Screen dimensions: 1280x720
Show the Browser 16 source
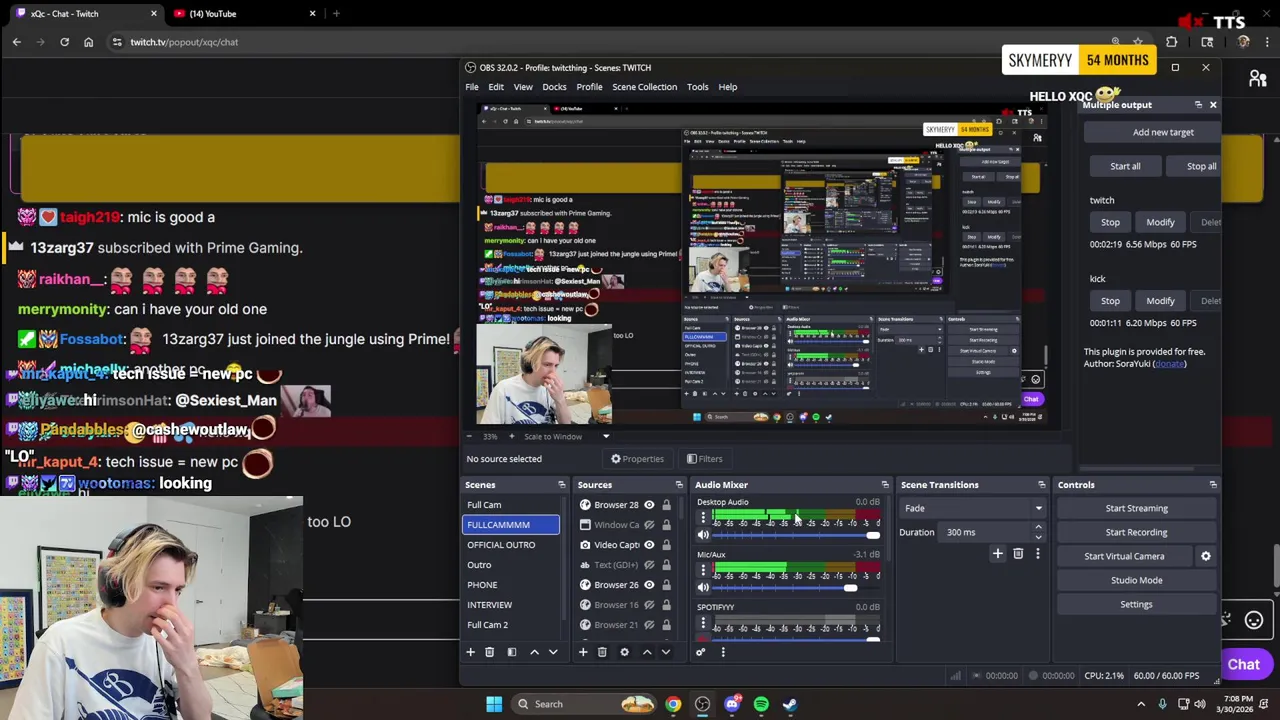click(649, 605)
